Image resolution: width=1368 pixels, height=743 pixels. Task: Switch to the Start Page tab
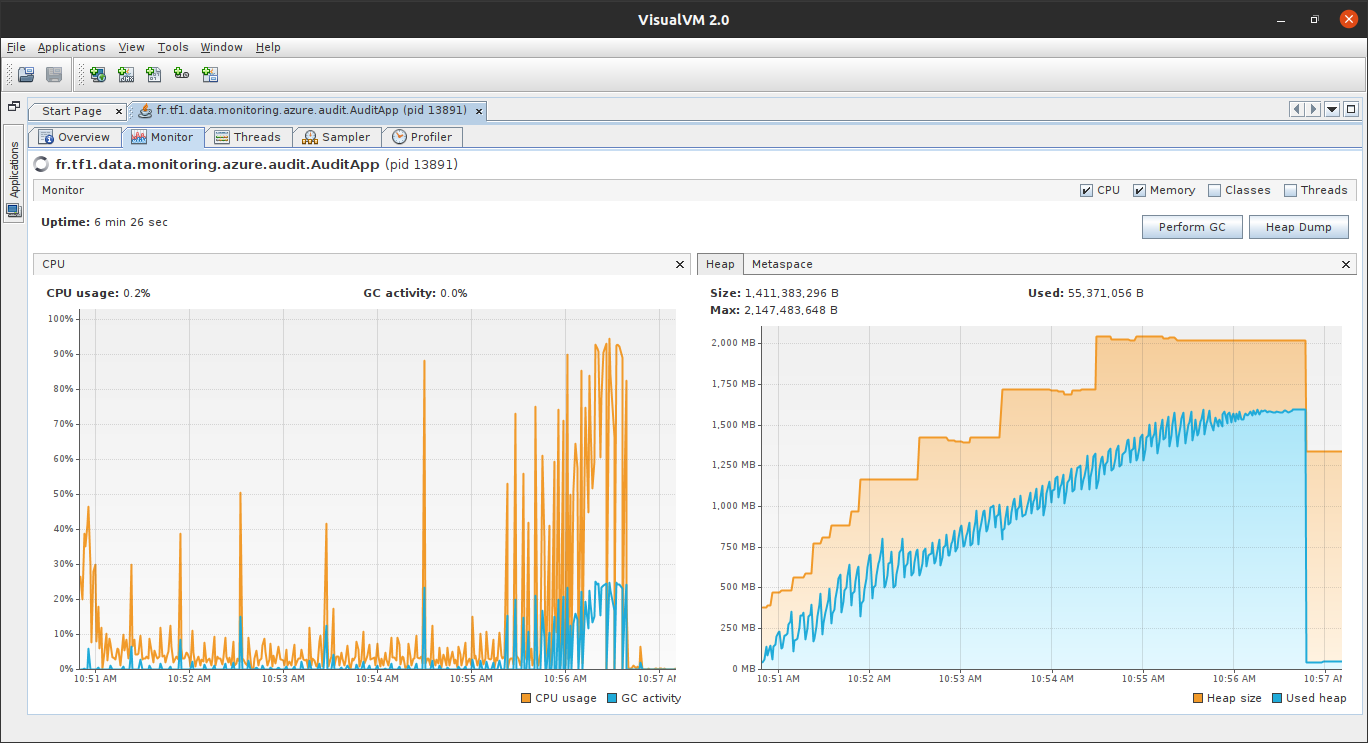[72, 111]
